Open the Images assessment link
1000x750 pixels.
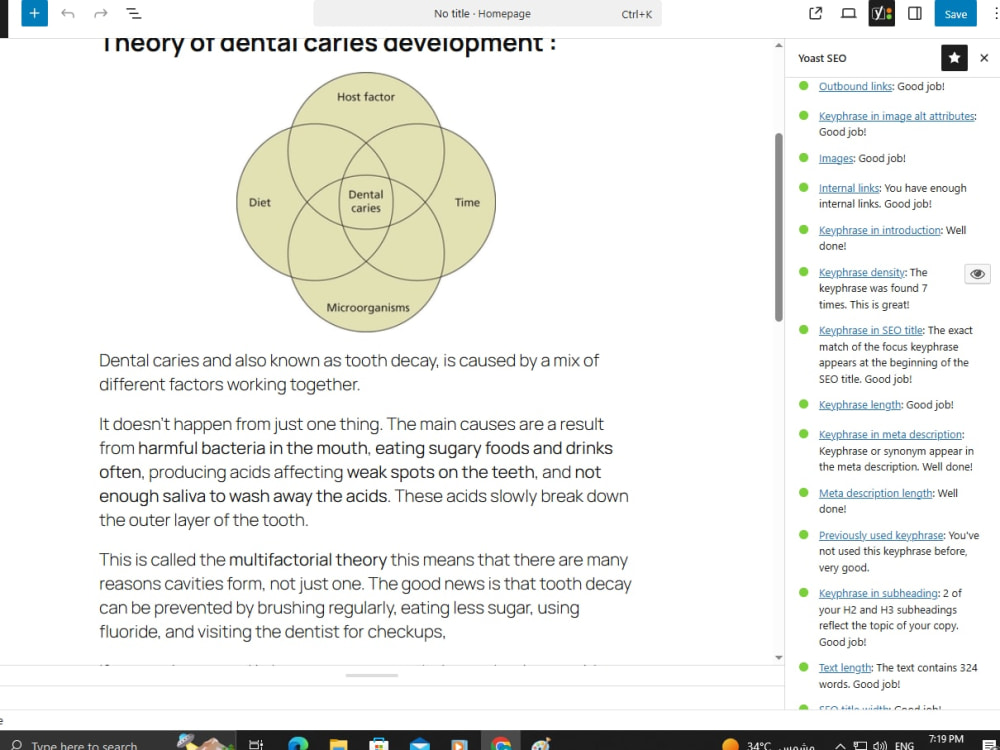835,158
